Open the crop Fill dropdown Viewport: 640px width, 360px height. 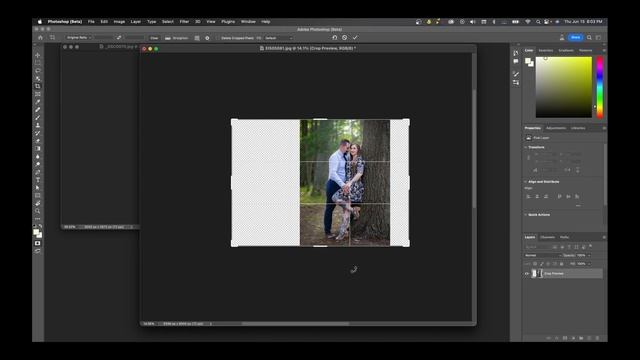point(278,38)
